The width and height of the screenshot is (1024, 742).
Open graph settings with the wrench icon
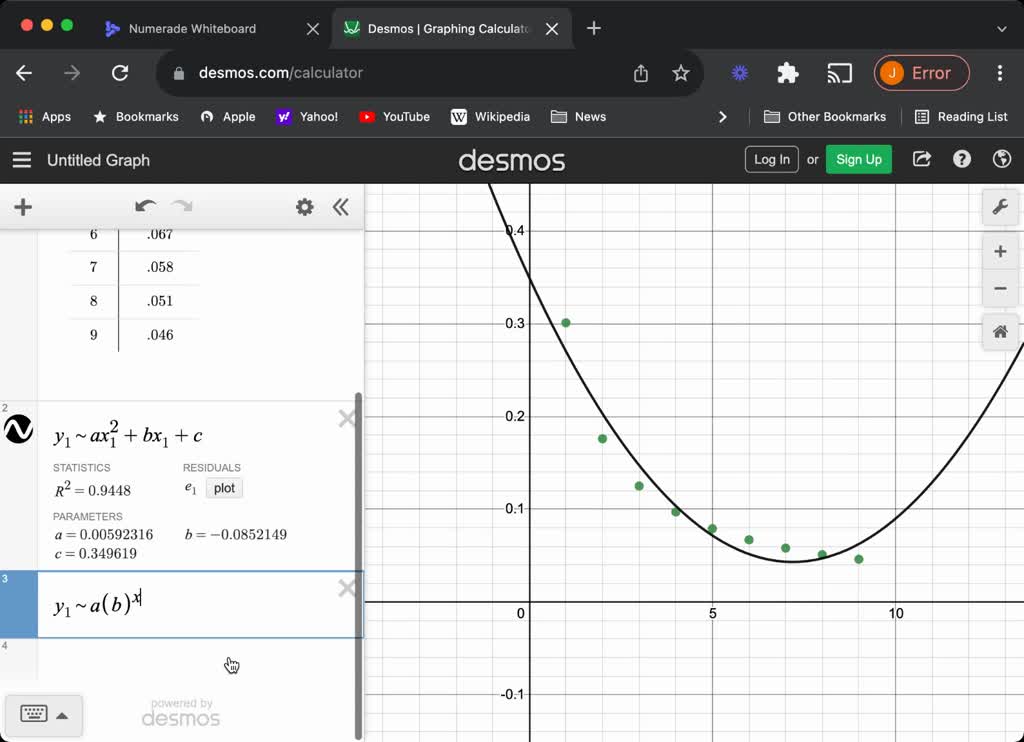(1000, 207)
